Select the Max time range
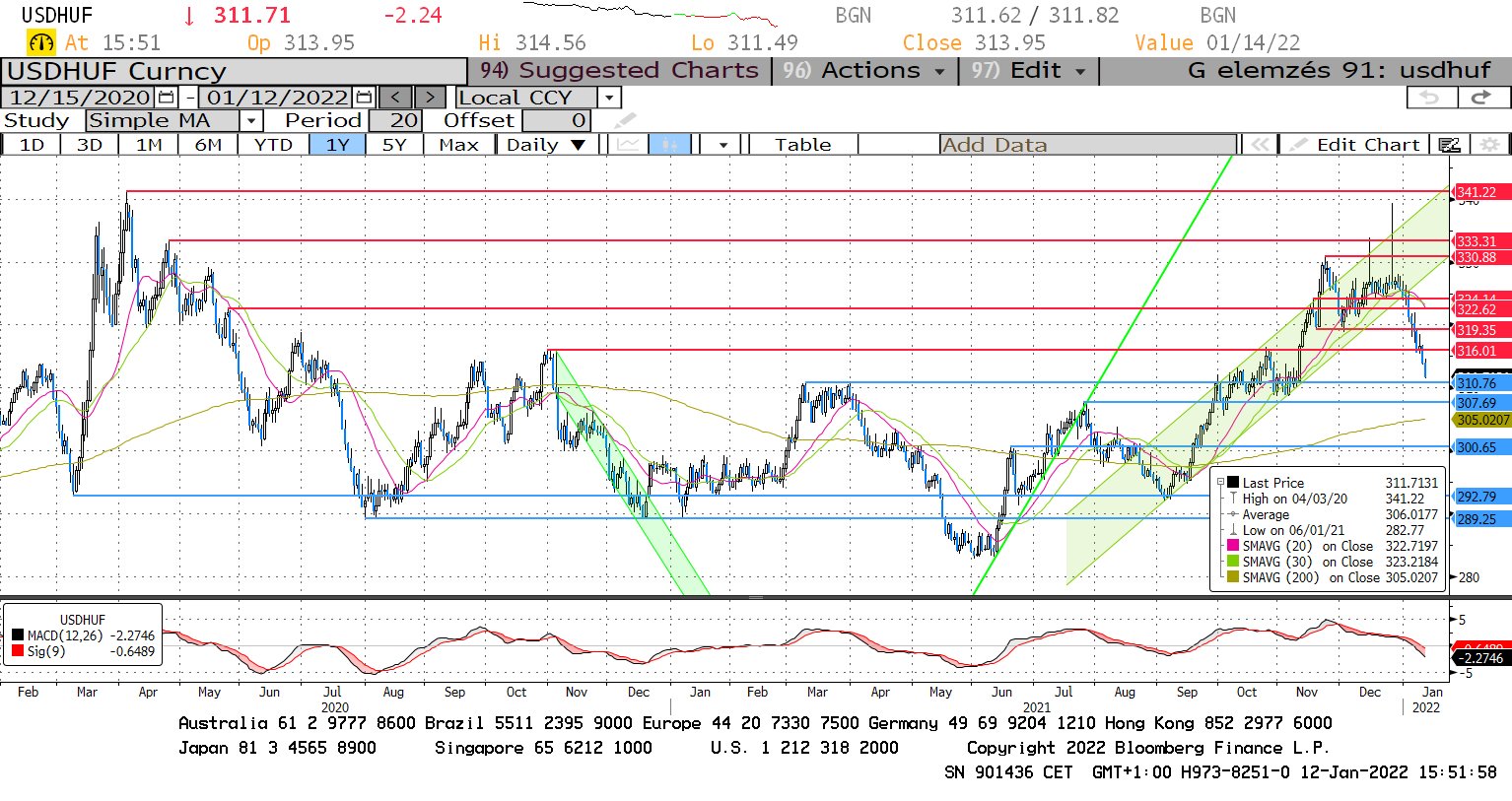Screen dimensions: 1512x801 click(458, 145)
